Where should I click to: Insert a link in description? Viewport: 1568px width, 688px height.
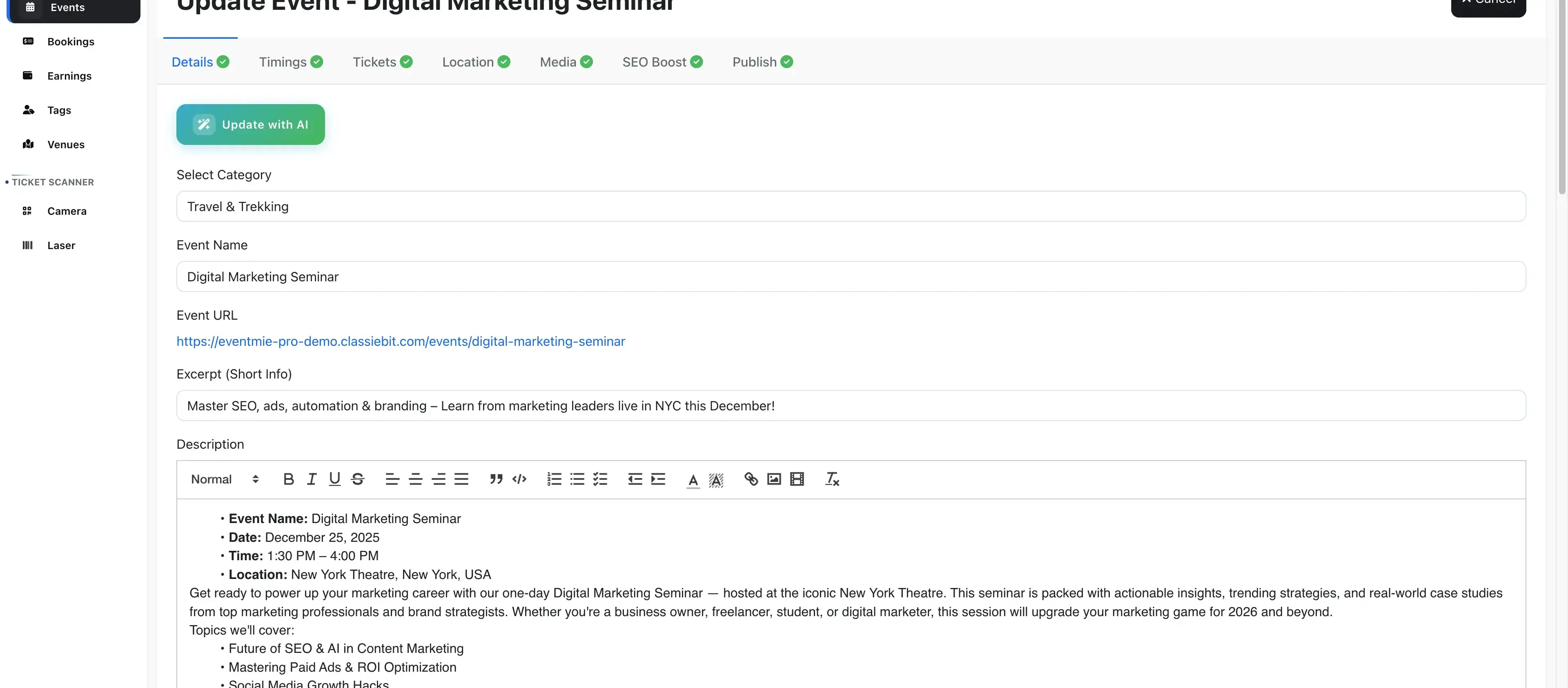[x=751, y=479]
